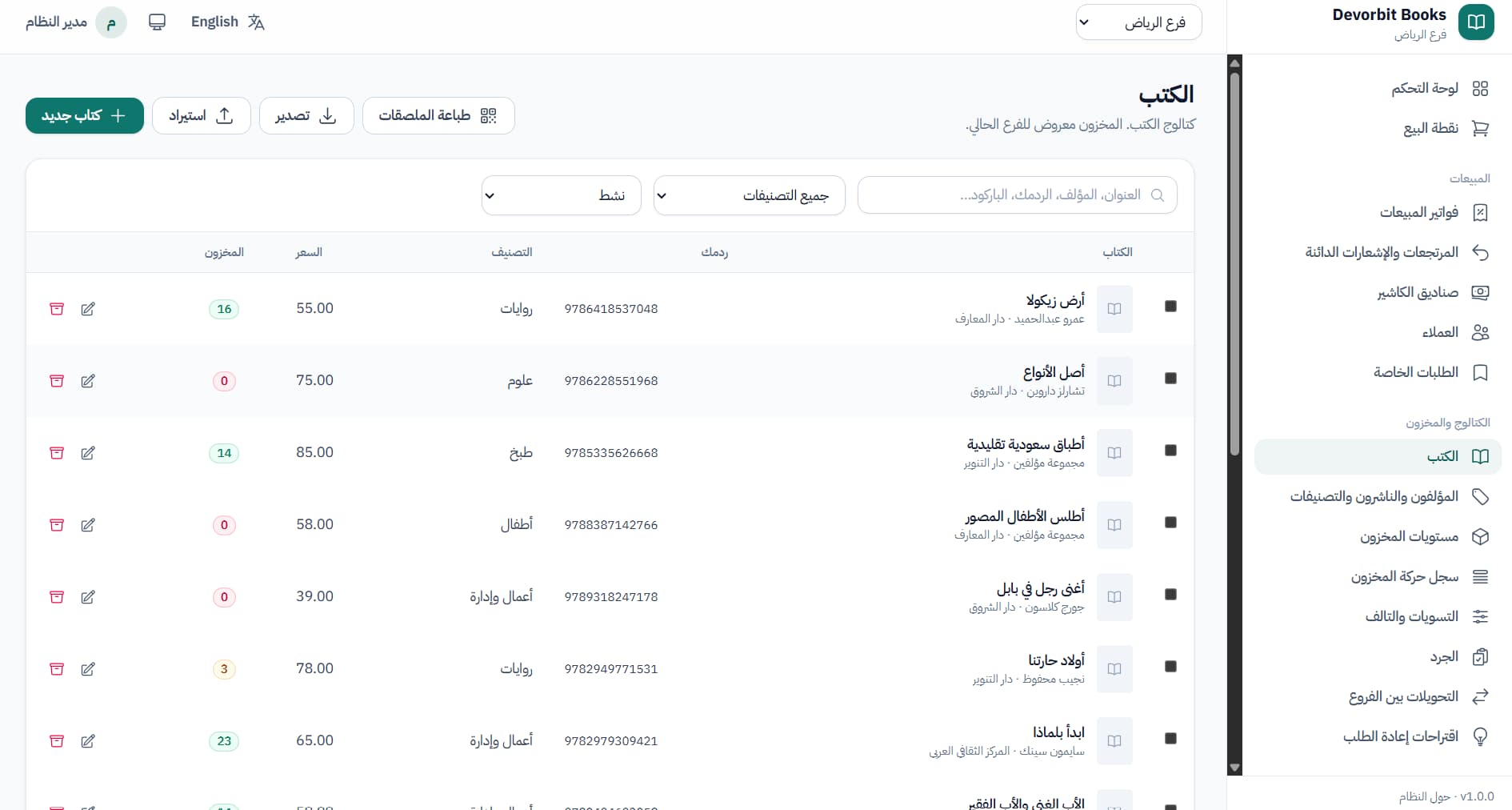Click the archive icon for أرض زيكولا
Image resolution: width=1512 pixels, height=810 pixels.
pos(57,309)
